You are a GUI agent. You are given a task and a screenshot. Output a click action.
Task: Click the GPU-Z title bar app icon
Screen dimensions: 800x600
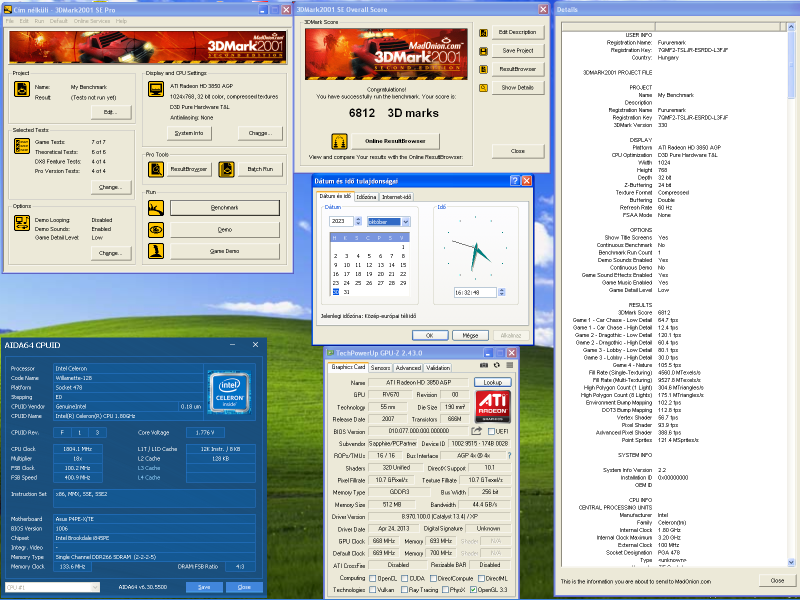tap(330, 353)
